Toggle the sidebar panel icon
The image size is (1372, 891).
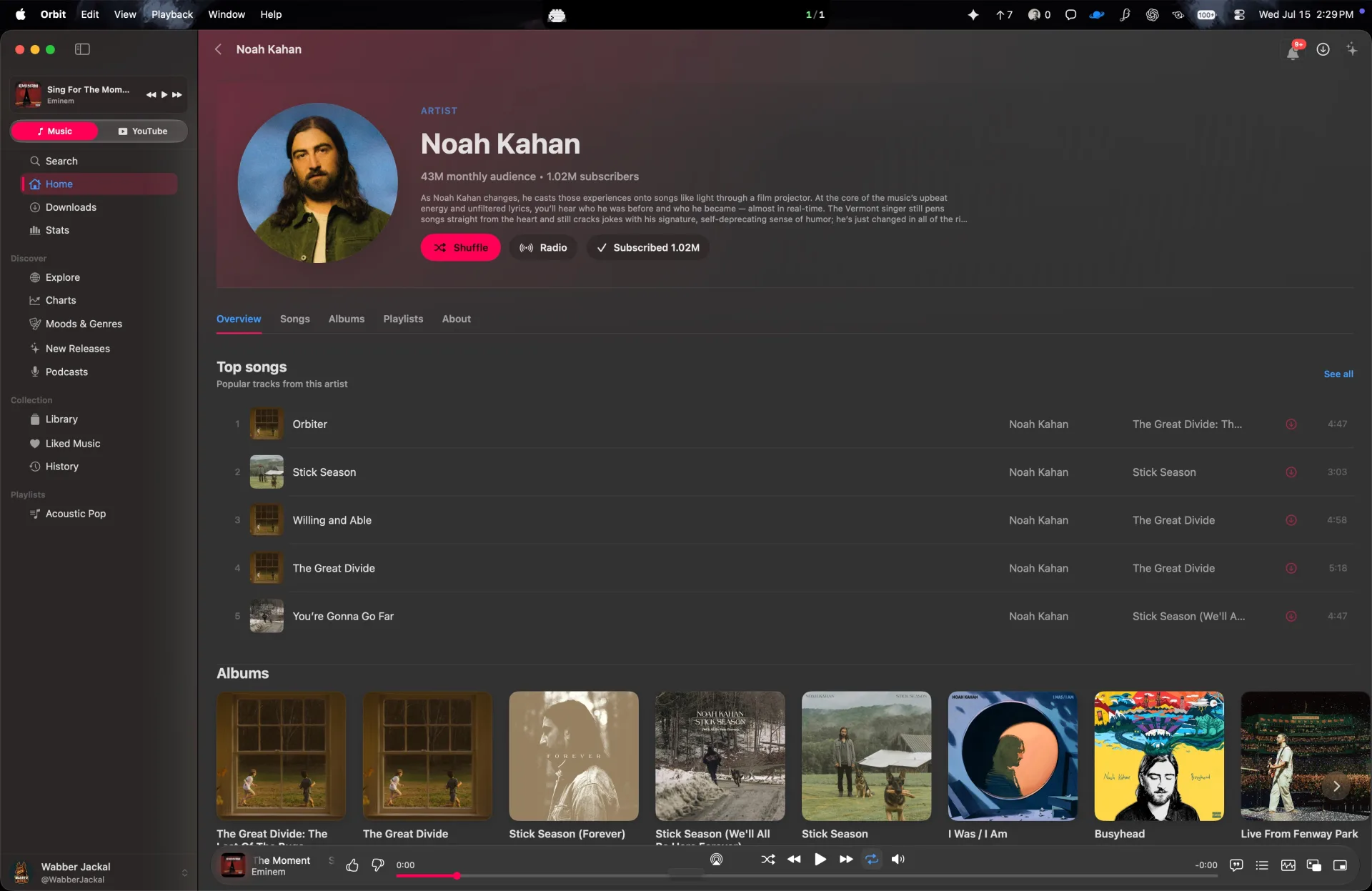pos(82,49)
